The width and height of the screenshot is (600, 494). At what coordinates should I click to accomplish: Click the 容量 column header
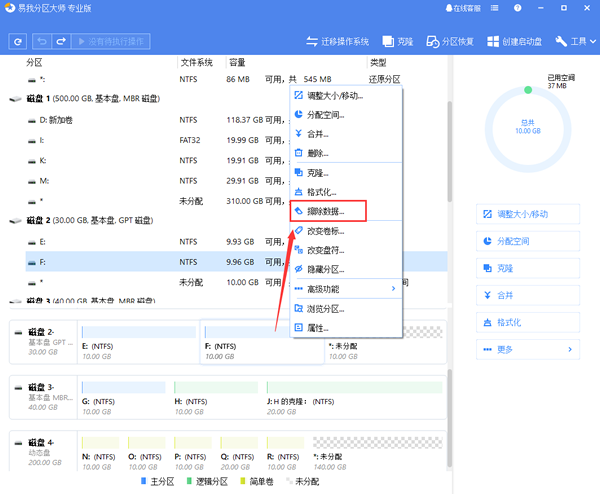(x=237, y=62)
